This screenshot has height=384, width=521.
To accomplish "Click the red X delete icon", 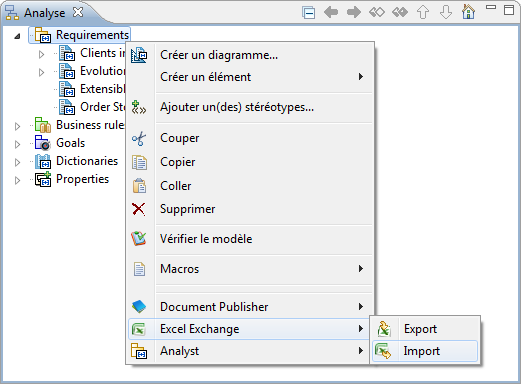I will click(138, 209).
